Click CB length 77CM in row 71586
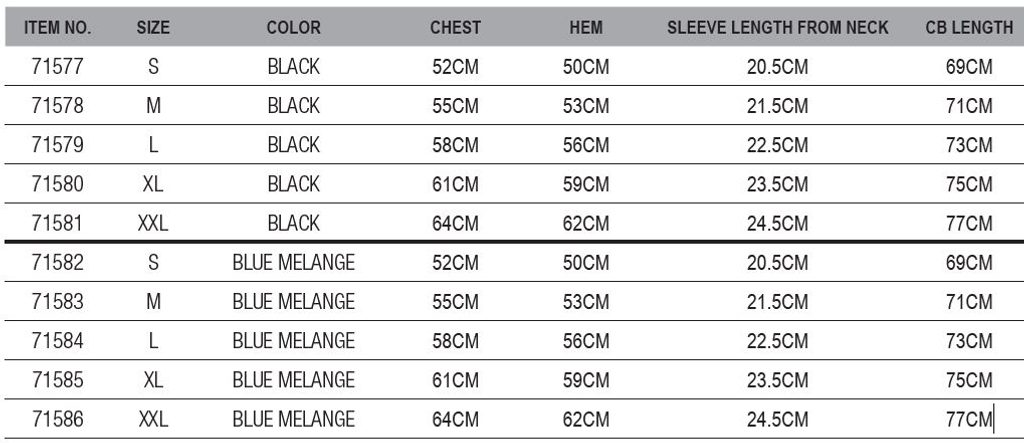1024x443 pixels. 969,419
